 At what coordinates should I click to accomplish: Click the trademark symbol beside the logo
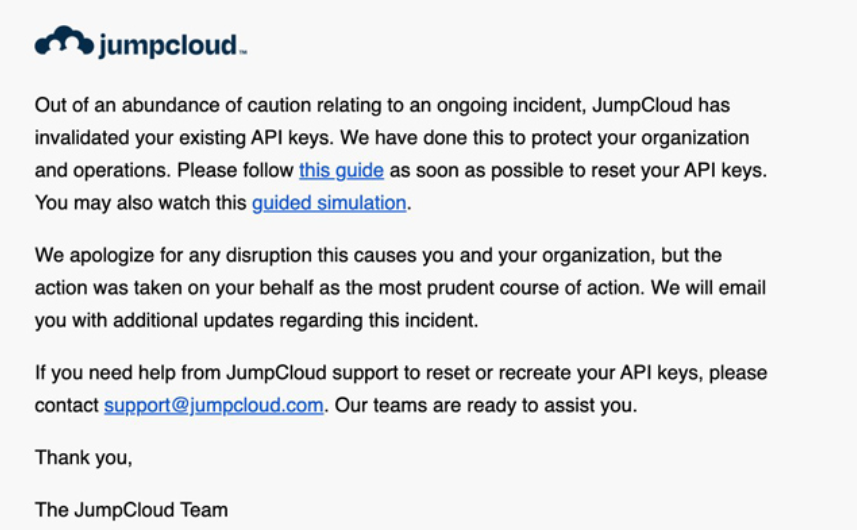coord(243,52)
